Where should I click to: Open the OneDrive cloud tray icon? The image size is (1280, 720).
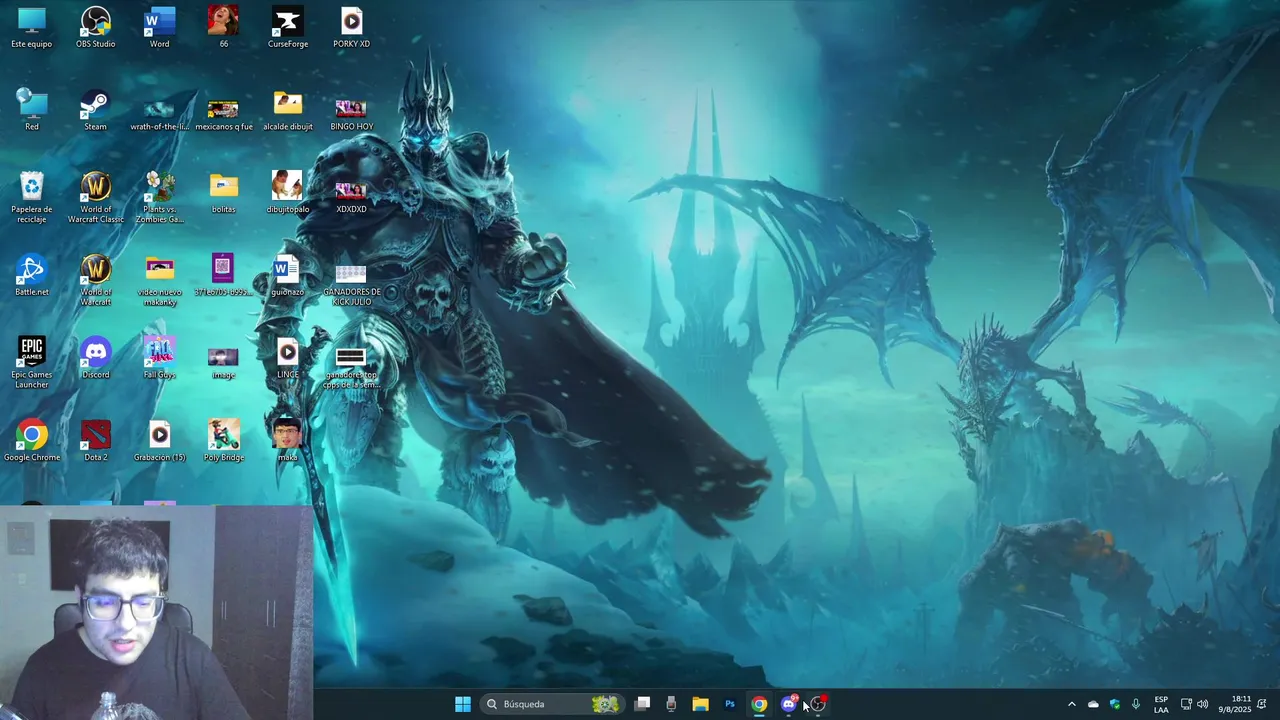pos(1093,704)
